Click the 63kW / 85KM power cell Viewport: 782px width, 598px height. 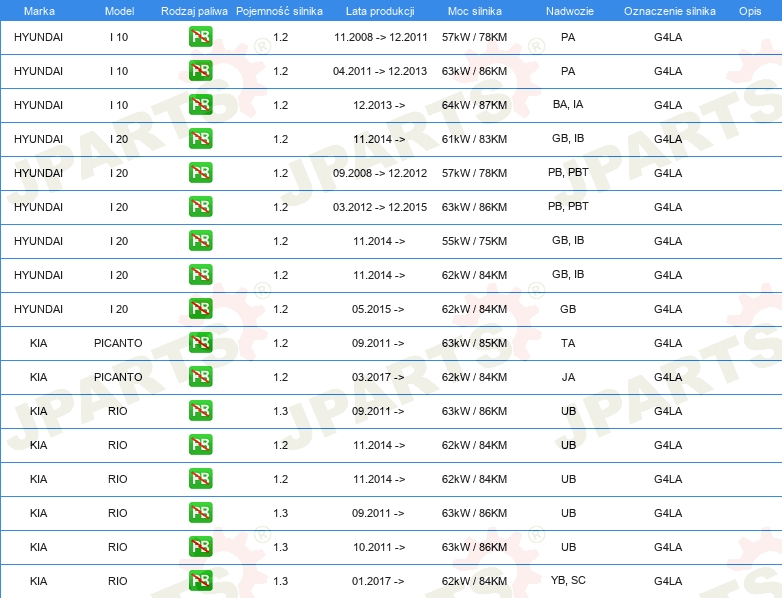point(474,343)
